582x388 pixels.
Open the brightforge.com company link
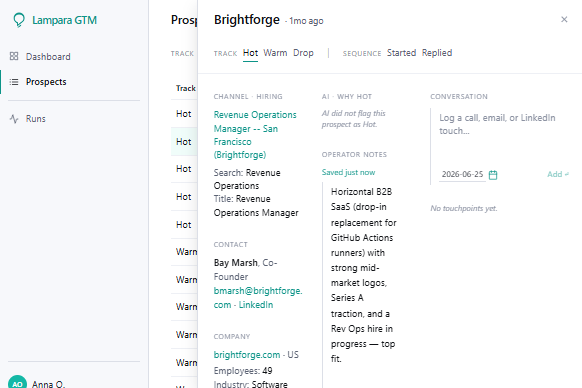247,355
